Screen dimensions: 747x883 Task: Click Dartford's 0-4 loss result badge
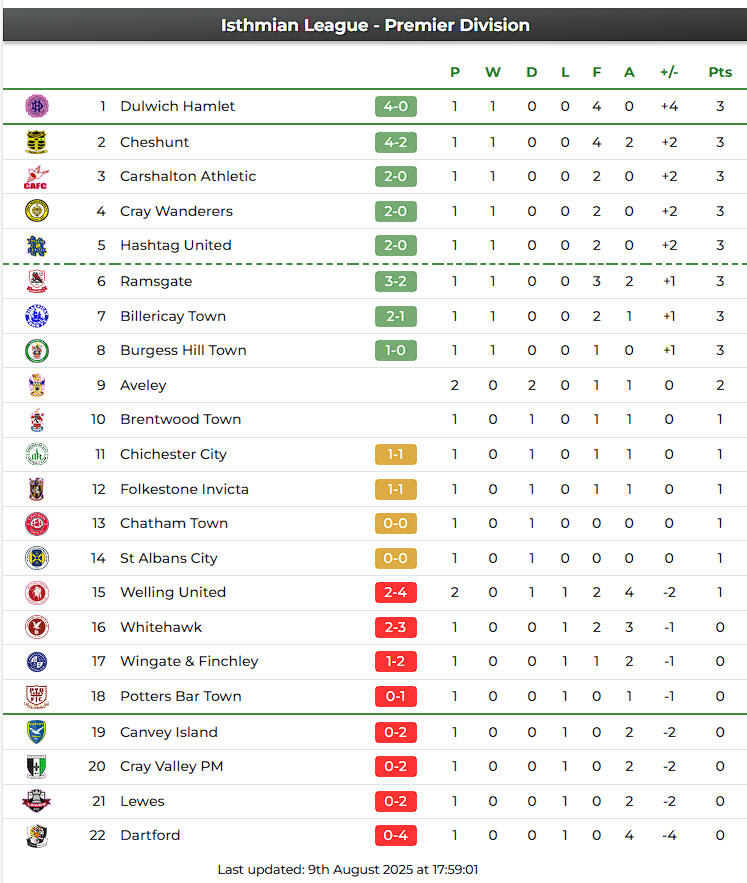point(396,835)
